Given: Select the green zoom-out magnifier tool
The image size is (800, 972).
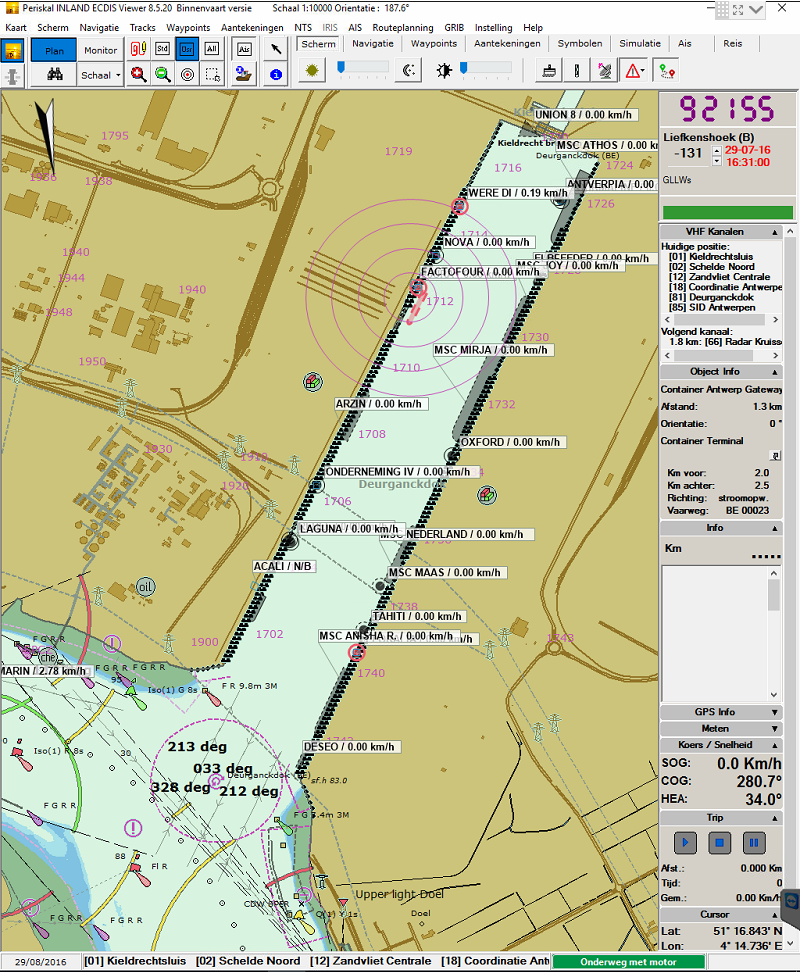Looking at the screenshot, I should tap(162, 73).
